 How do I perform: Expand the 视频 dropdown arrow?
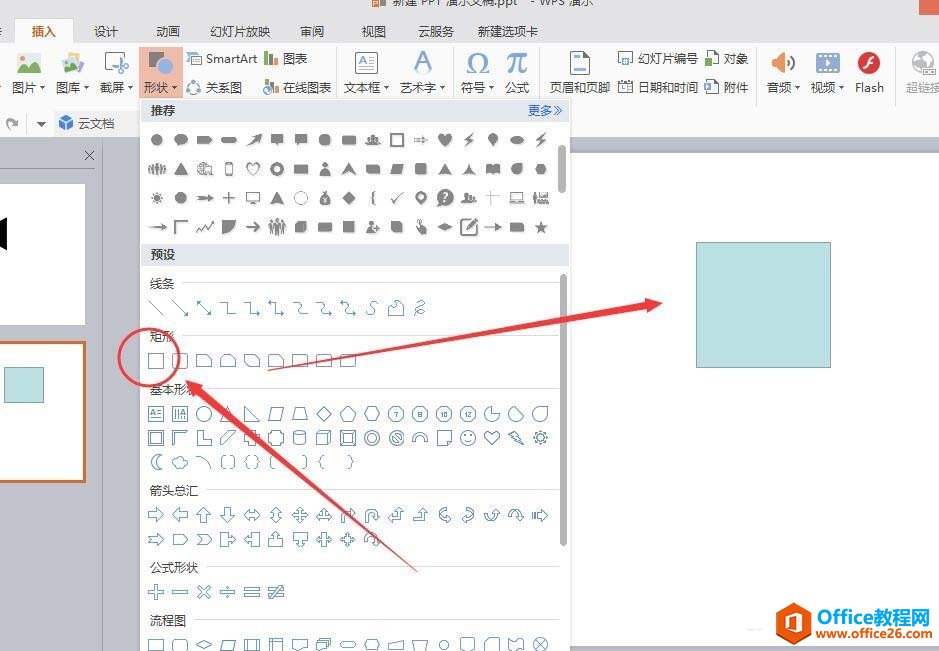click(841, 88)
